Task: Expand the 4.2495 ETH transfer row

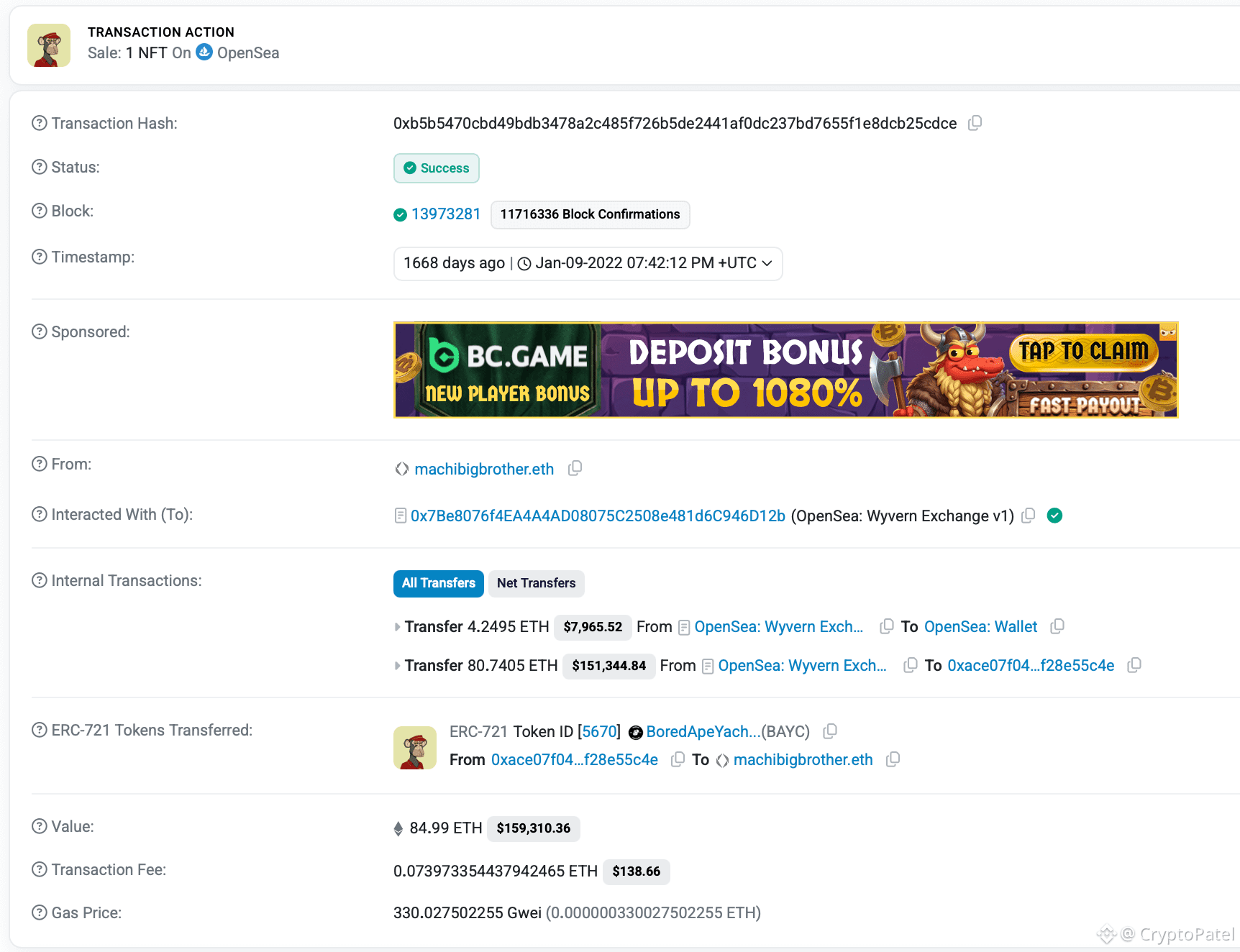Action: (x=398, y=627)
